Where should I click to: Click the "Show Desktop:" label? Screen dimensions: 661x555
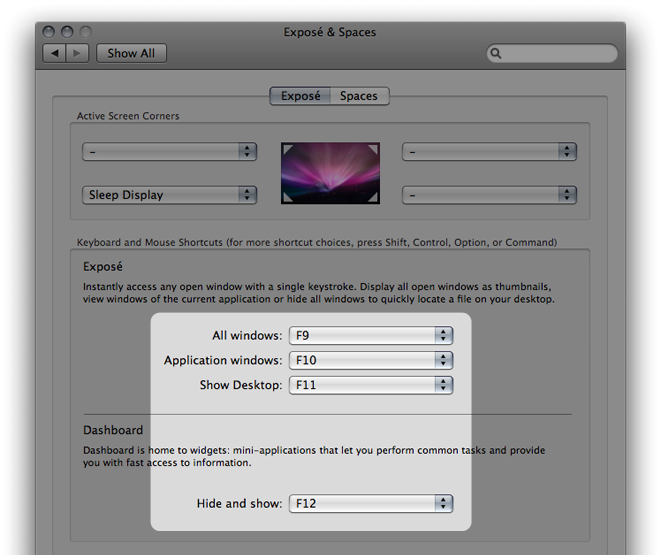pyautogui.click(x=241, y=385)
